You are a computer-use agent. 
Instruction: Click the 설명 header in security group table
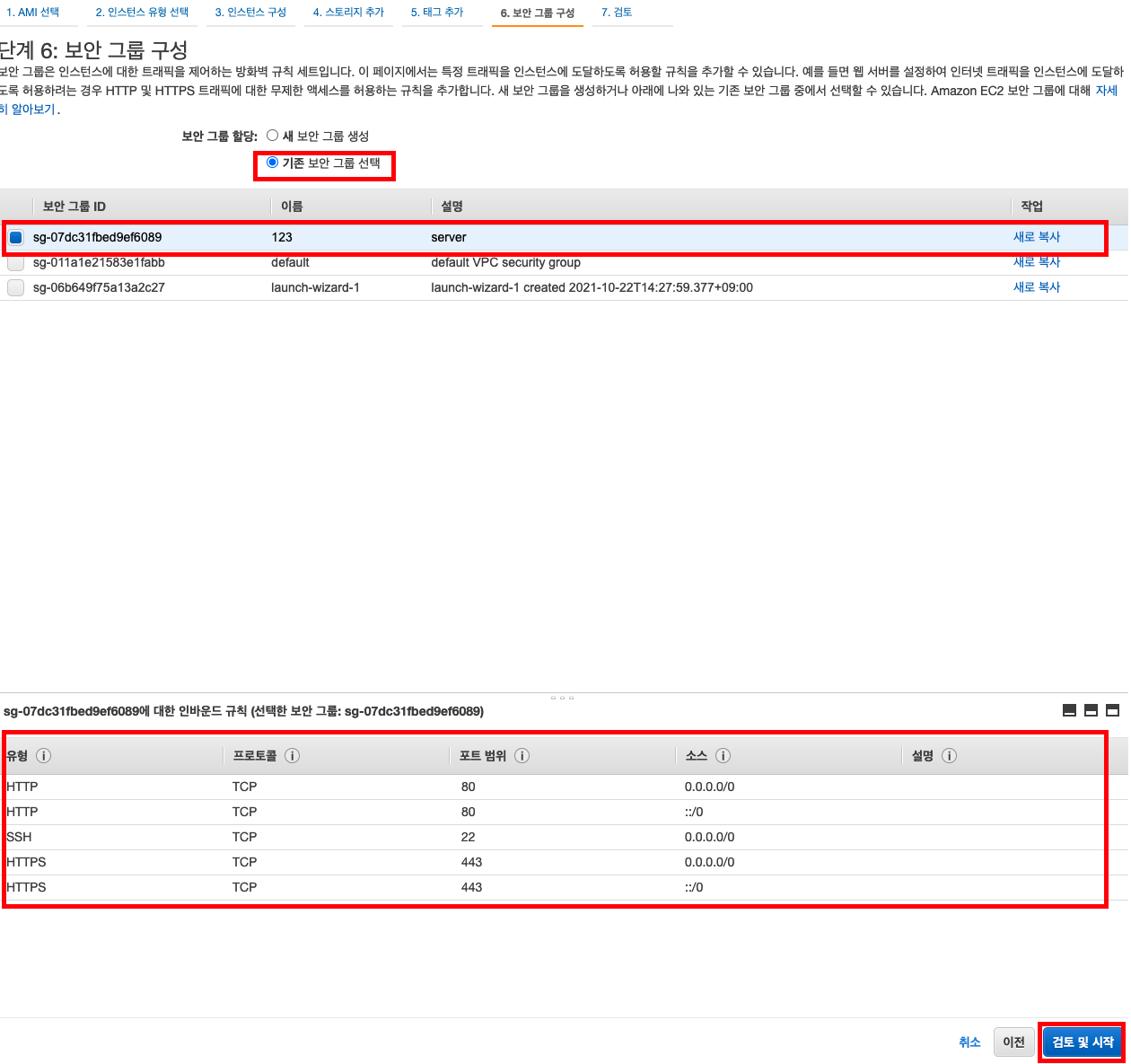click(x=452, y=207)
